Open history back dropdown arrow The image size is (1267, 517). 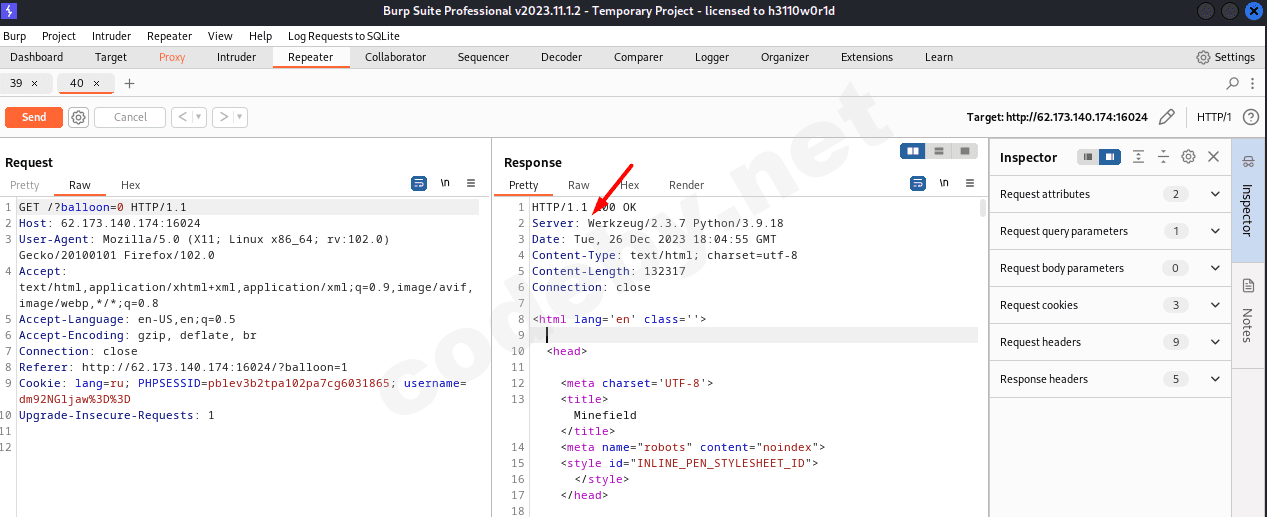[199, 117]
